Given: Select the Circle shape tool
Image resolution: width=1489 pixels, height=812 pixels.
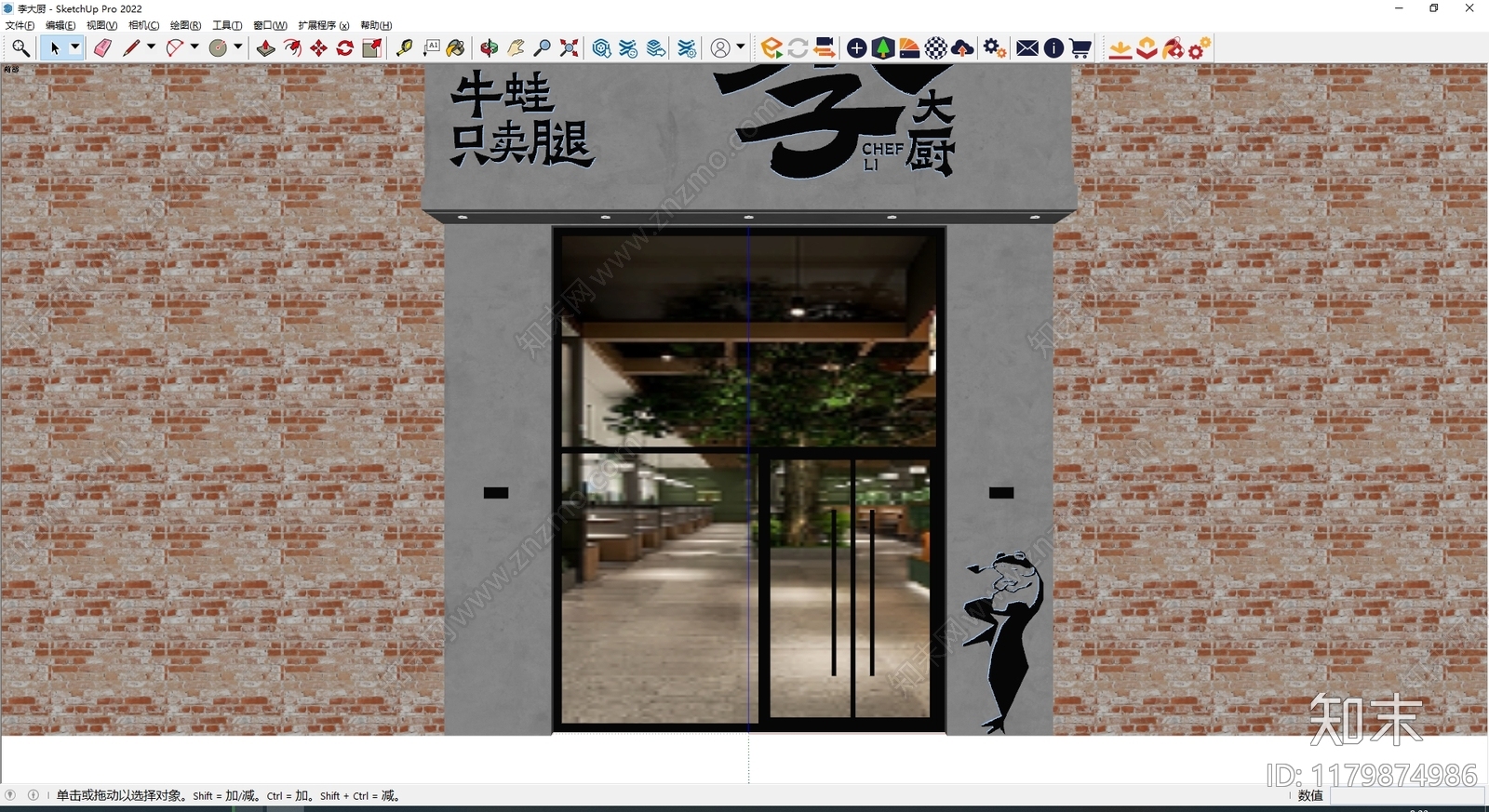Looking at the screenshot, I should [218, 48].
